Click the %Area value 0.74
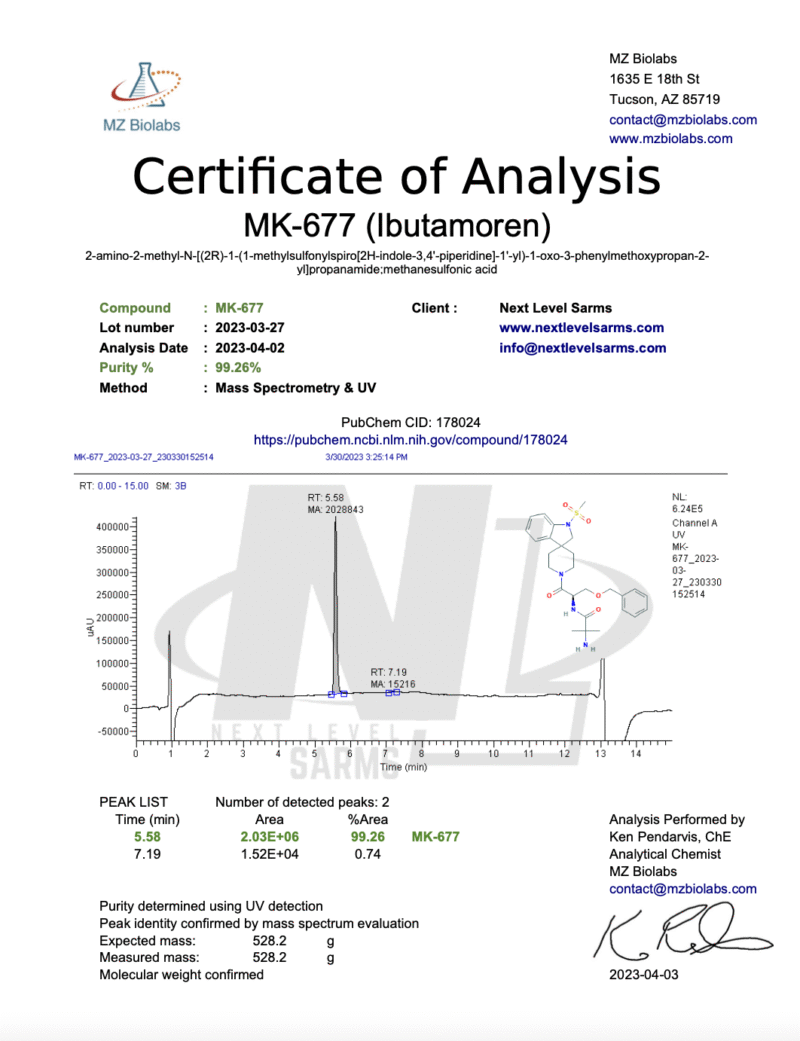Image resolution: width=800 pixels, height=1041 pixels. tap(368, 854)
